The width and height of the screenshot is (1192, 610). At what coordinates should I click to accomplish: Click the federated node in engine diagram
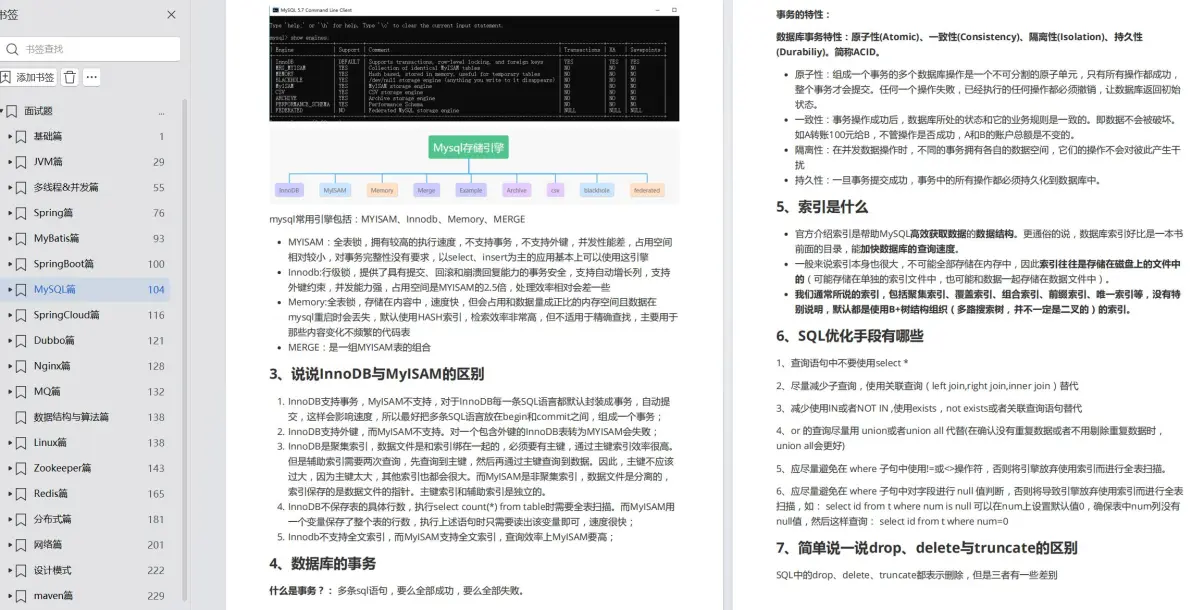click(x=647, y=190)
